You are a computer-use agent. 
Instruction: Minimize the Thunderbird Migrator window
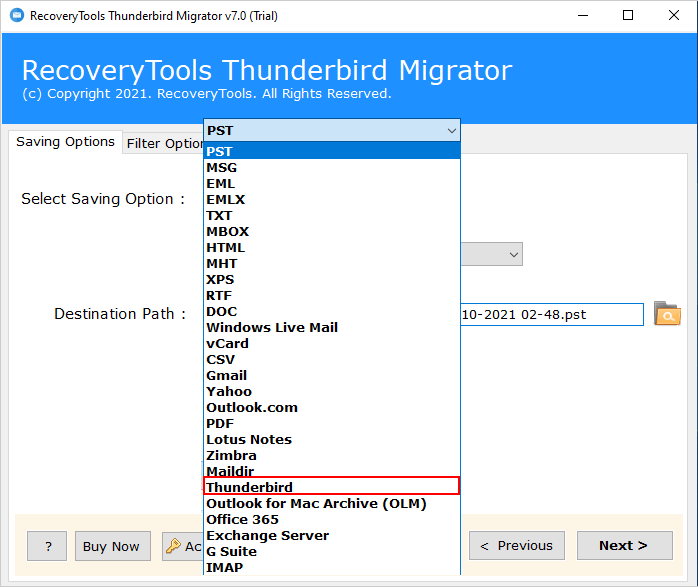pos(583,16)
